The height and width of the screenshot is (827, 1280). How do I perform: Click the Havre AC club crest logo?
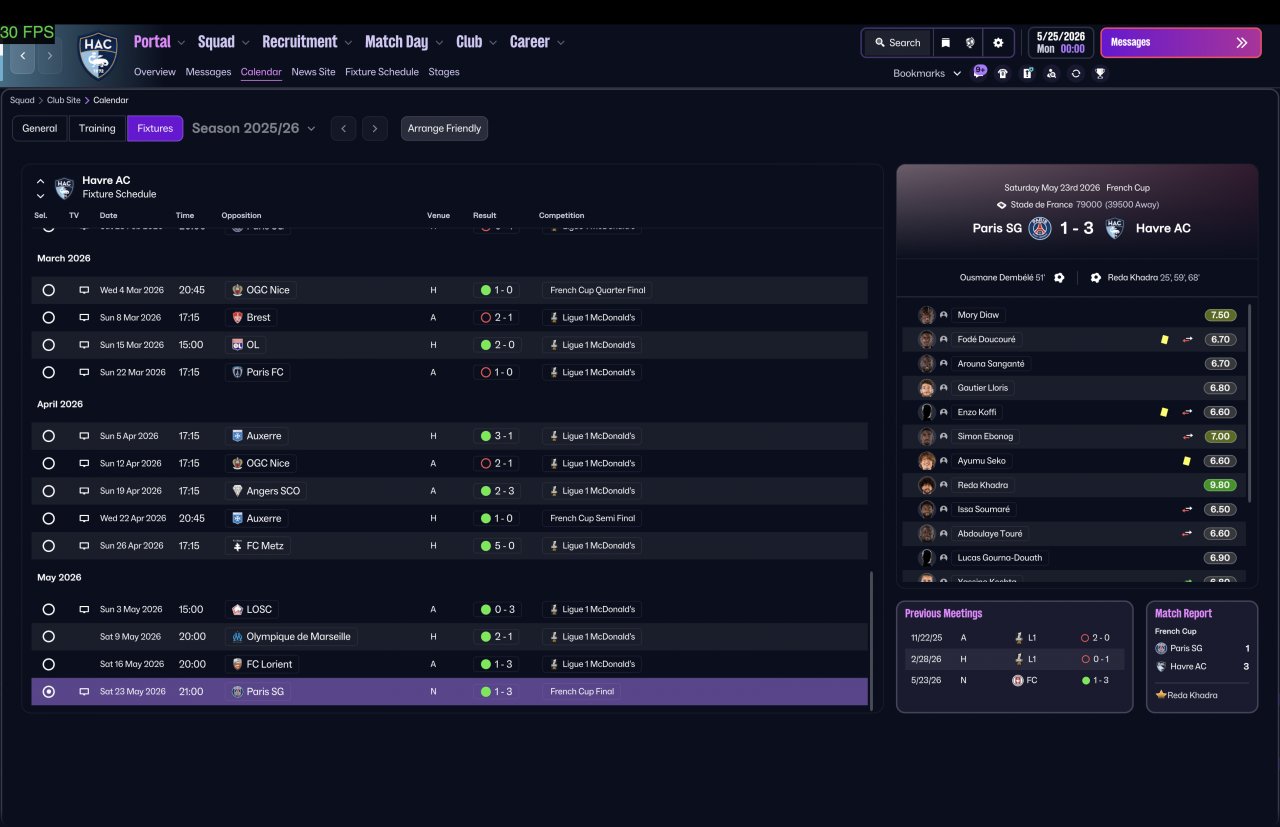98,55
